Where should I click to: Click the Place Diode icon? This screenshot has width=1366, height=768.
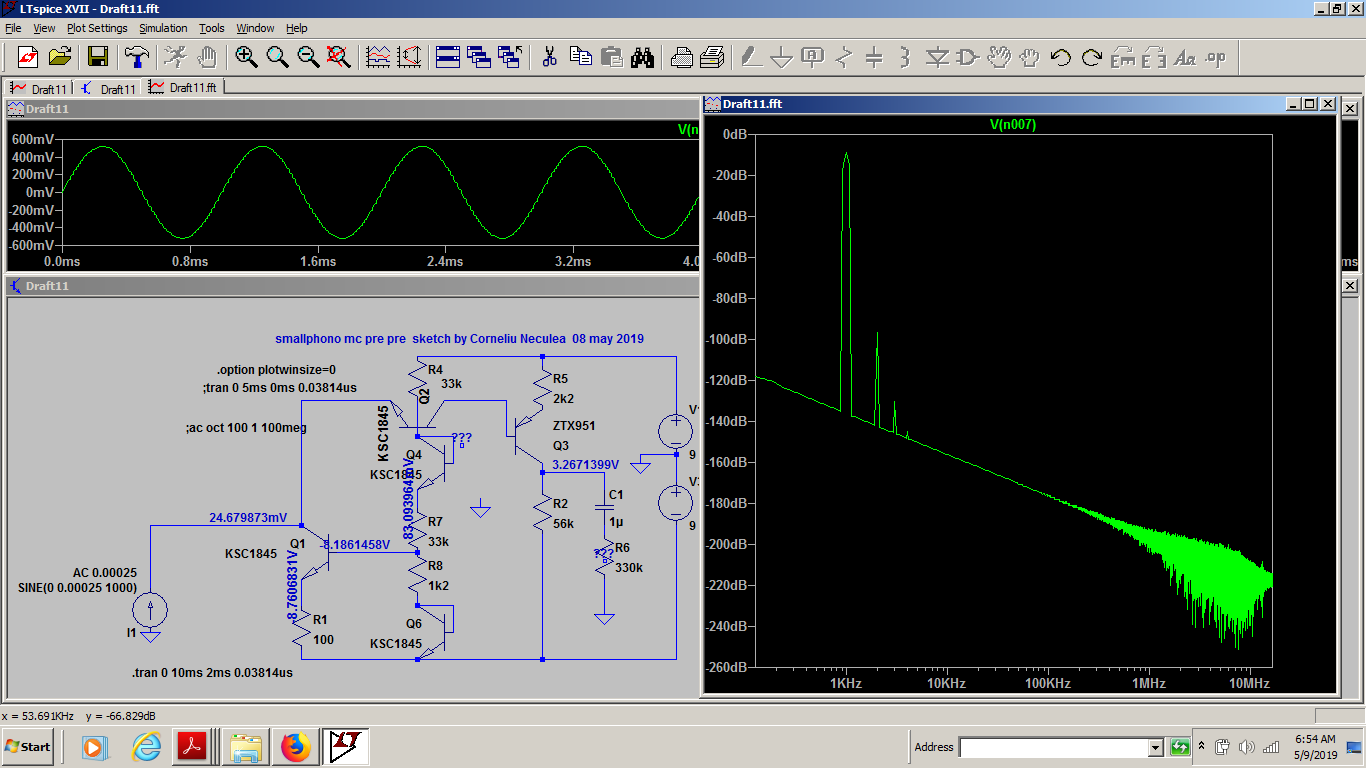pos(936,57)
